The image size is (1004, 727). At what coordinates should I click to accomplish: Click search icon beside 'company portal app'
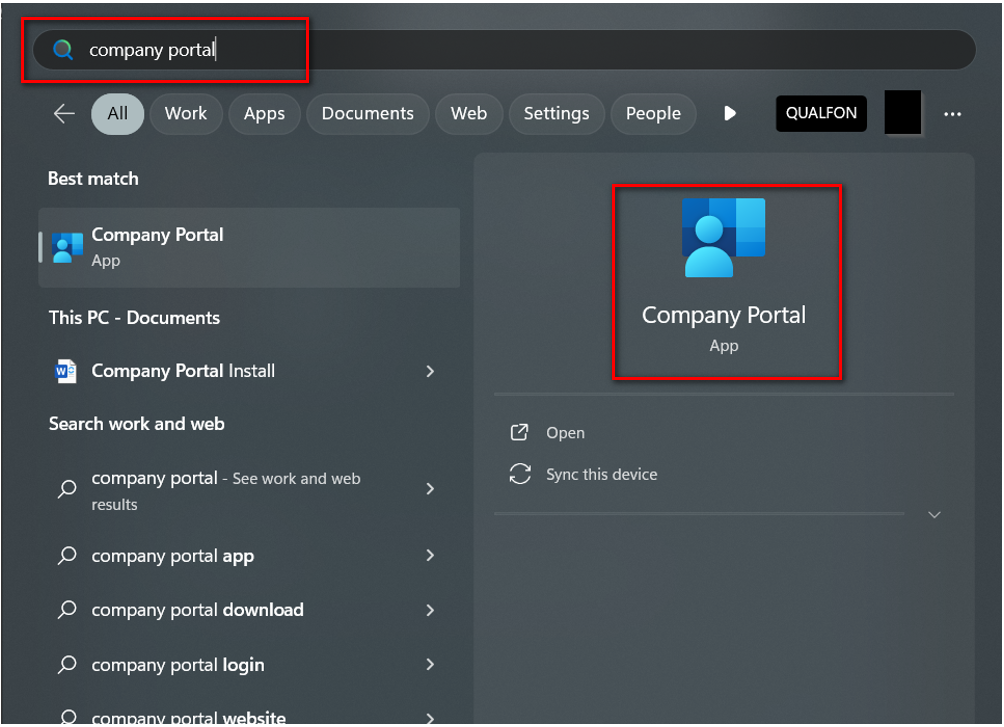tap(67, 555)
